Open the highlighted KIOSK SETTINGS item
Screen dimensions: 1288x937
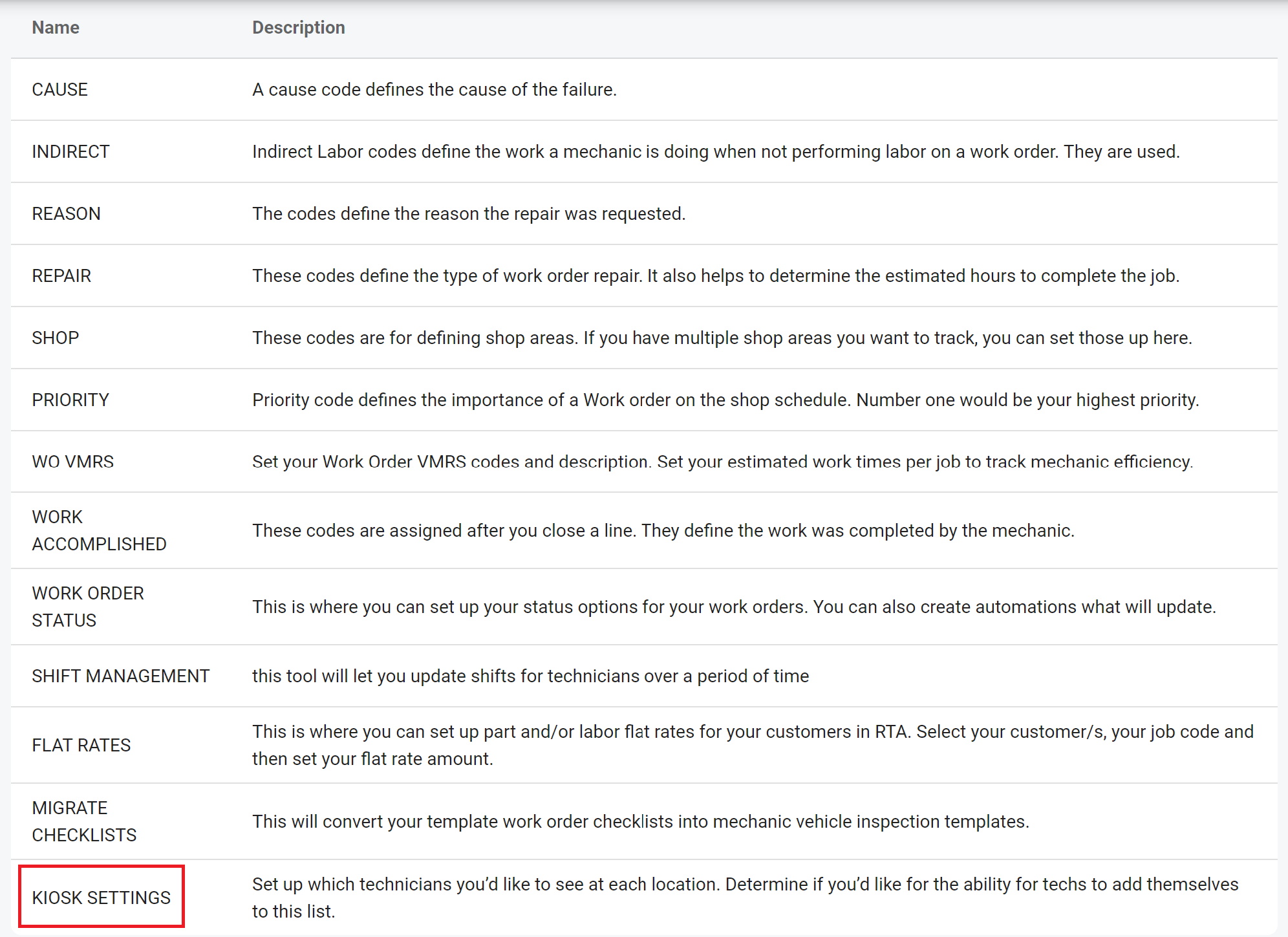(x=102, y=898)
